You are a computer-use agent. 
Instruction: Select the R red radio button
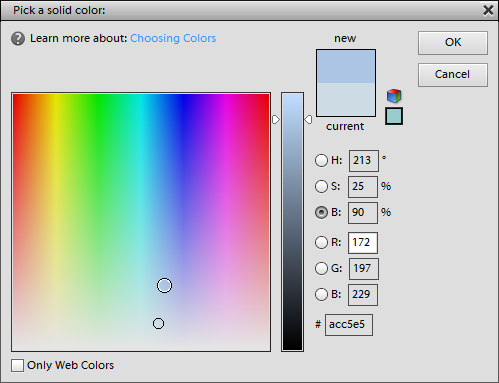tap(321, 242)
